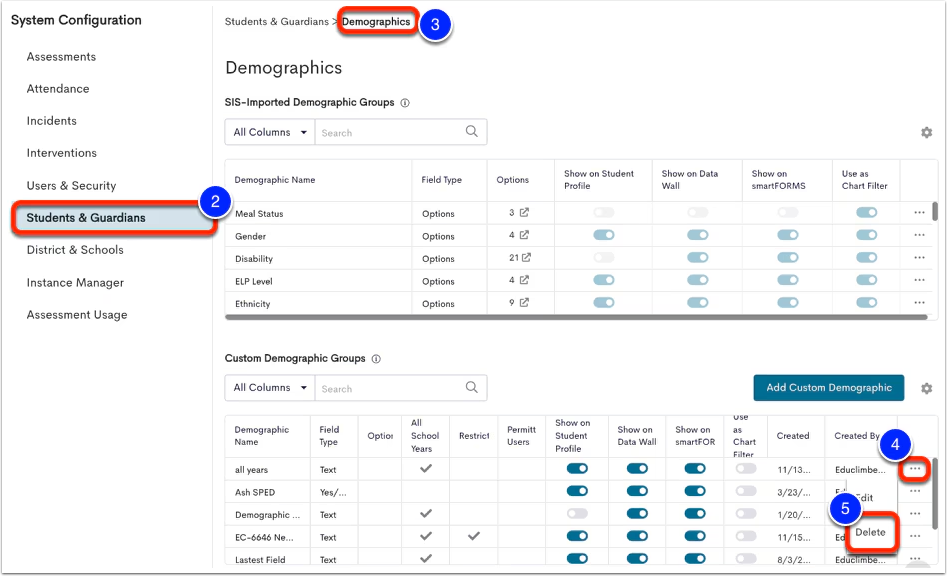
Task: Sort by Field Type in SIS-Imported table
Action: [441, 180]
